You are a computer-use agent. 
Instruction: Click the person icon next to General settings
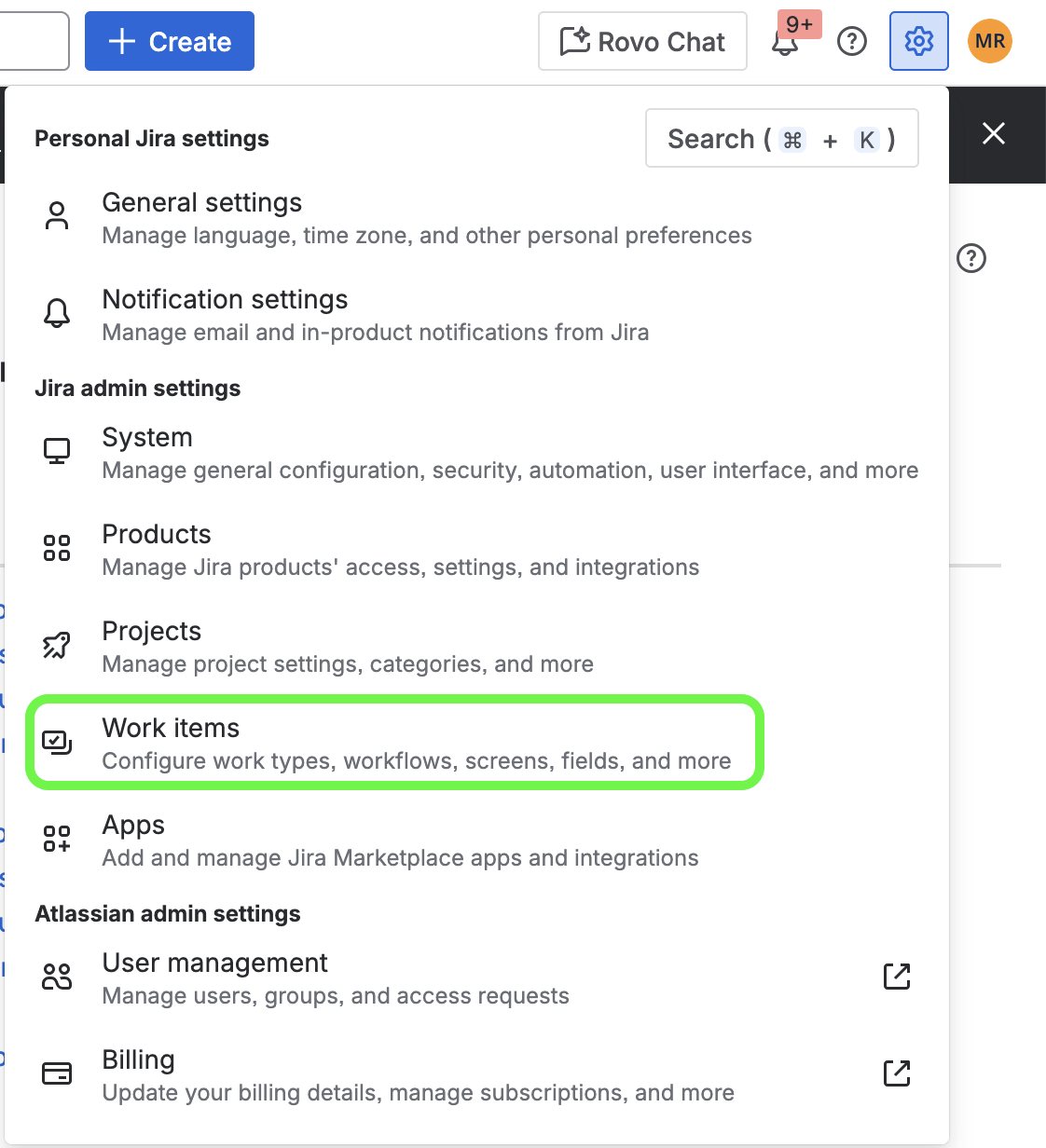57,216
